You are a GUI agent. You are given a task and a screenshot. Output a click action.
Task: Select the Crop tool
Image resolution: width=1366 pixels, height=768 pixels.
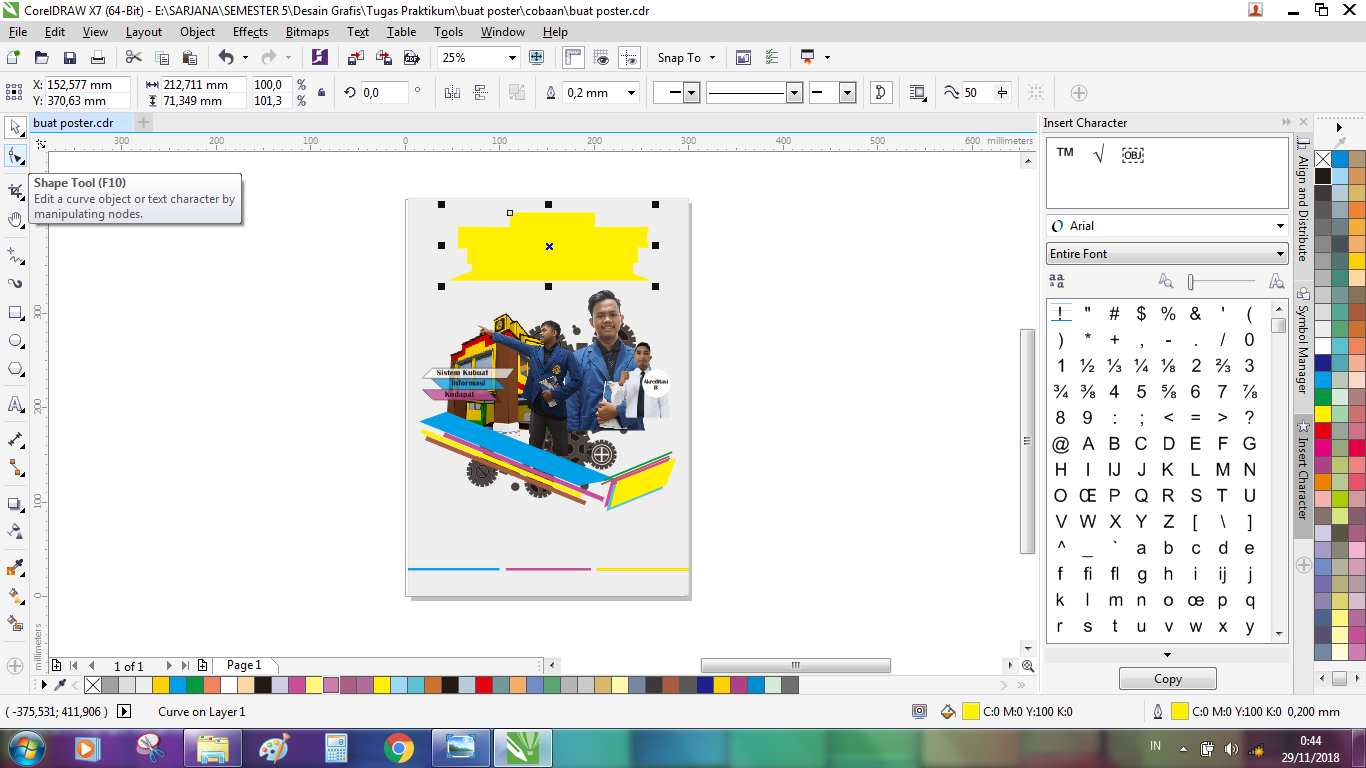[x=15, y=190]
